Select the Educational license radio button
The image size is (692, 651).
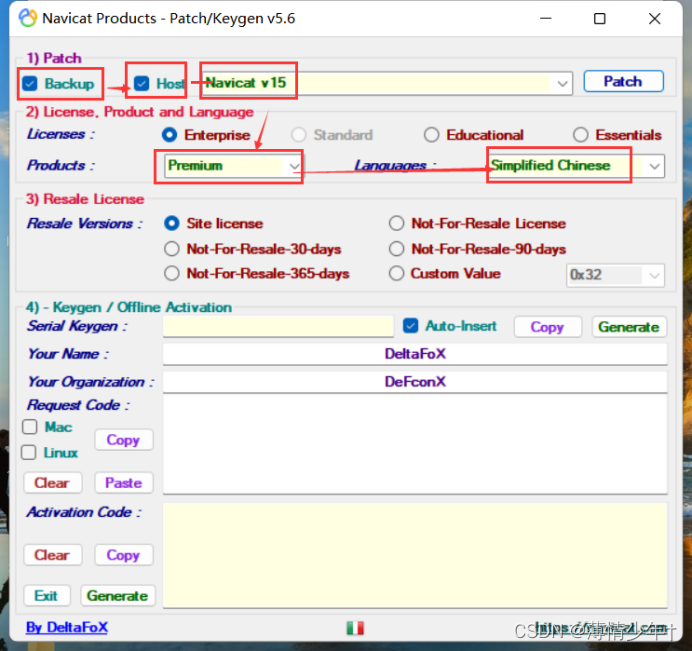pyautogui.click(x=431, y=135)
